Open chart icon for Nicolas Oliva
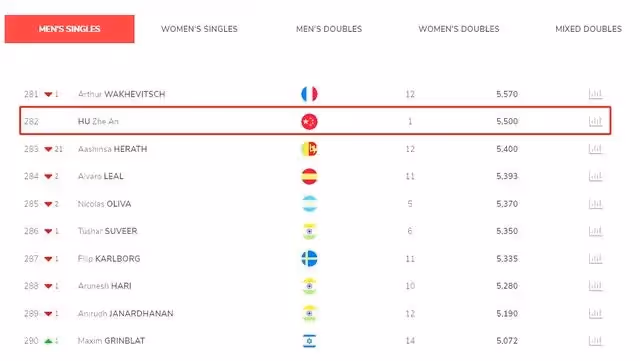Screen dimensions: 640x361 pos(595,204)
